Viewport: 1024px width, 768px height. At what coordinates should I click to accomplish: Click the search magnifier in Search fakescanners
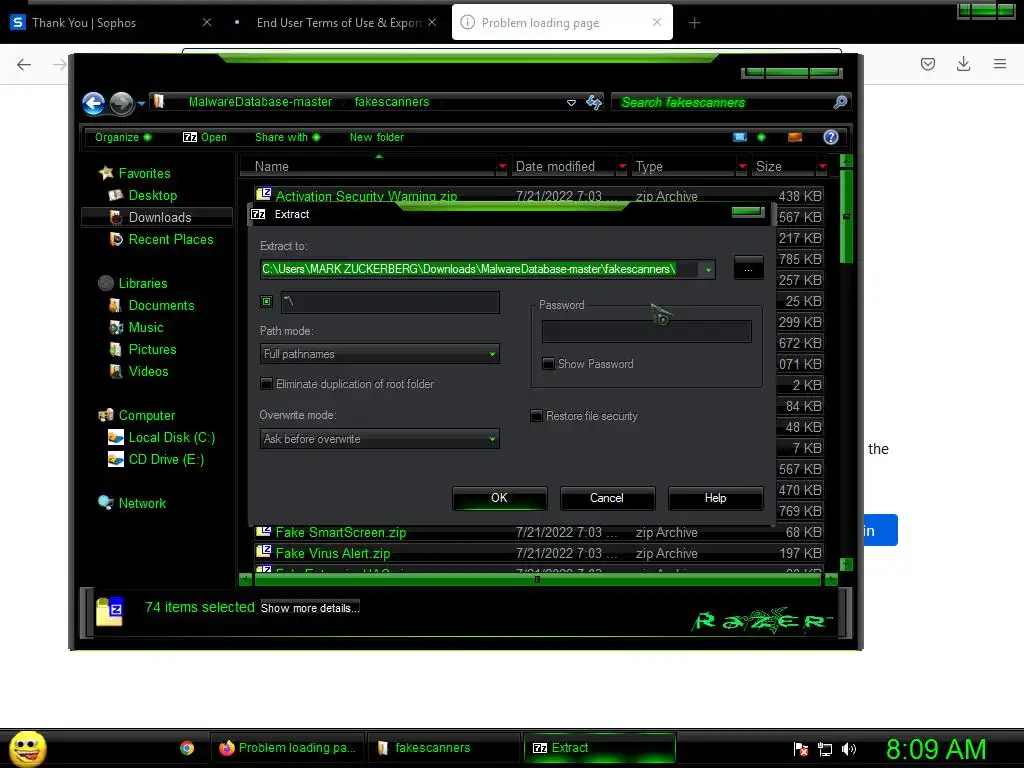840,102
